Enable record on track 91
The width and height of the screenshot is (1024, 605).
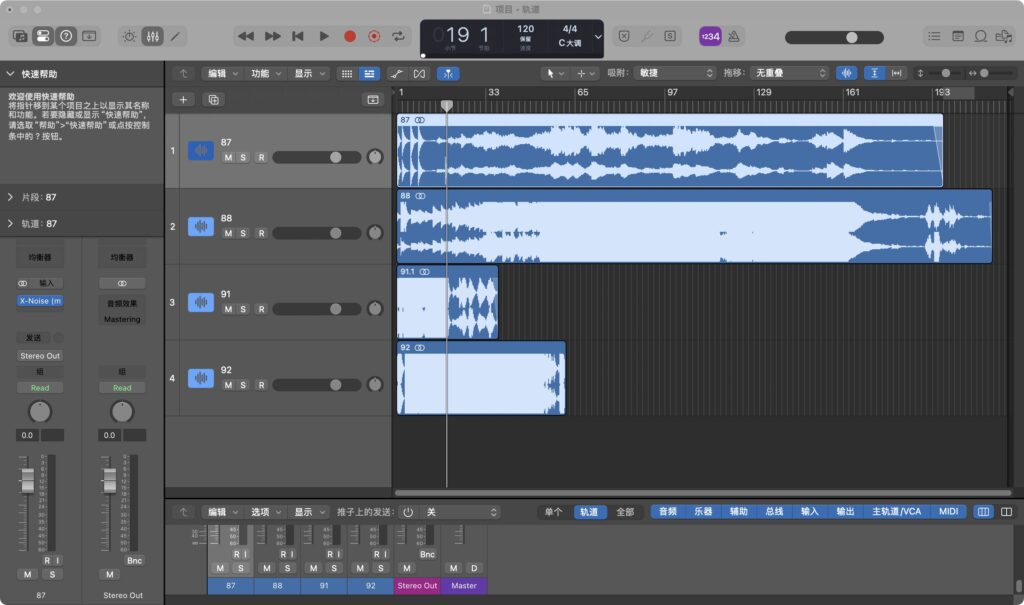pyautogui.click(x=261, y=309)
